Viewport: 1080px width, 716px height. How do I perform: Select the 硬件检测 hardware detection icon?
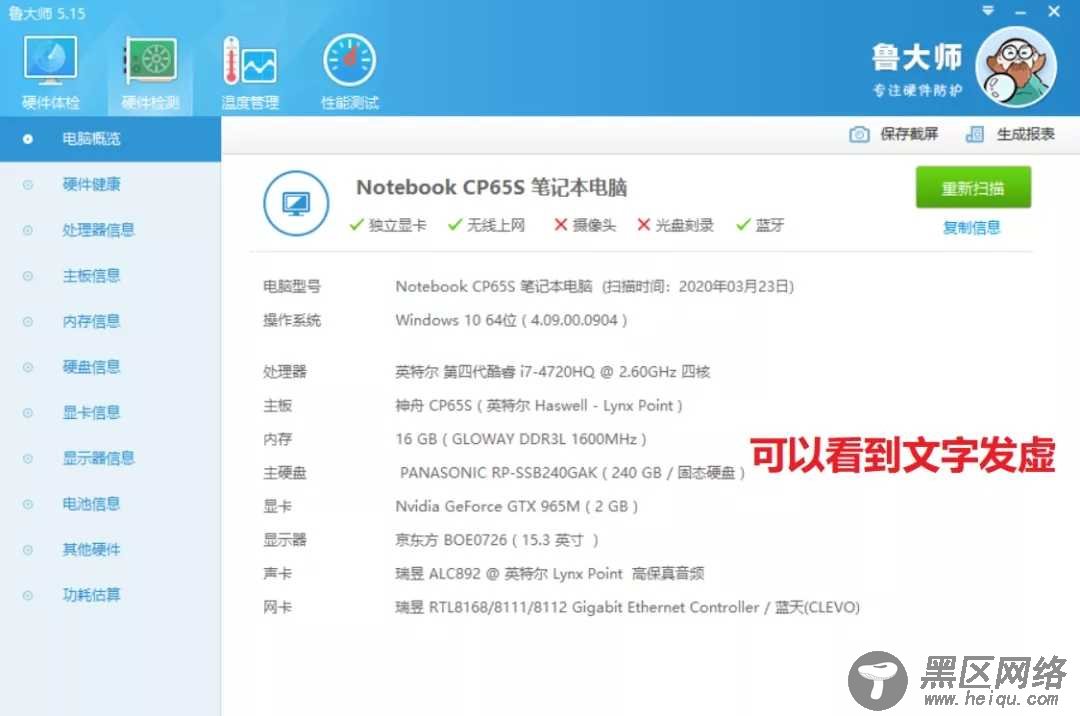[150, 73]
